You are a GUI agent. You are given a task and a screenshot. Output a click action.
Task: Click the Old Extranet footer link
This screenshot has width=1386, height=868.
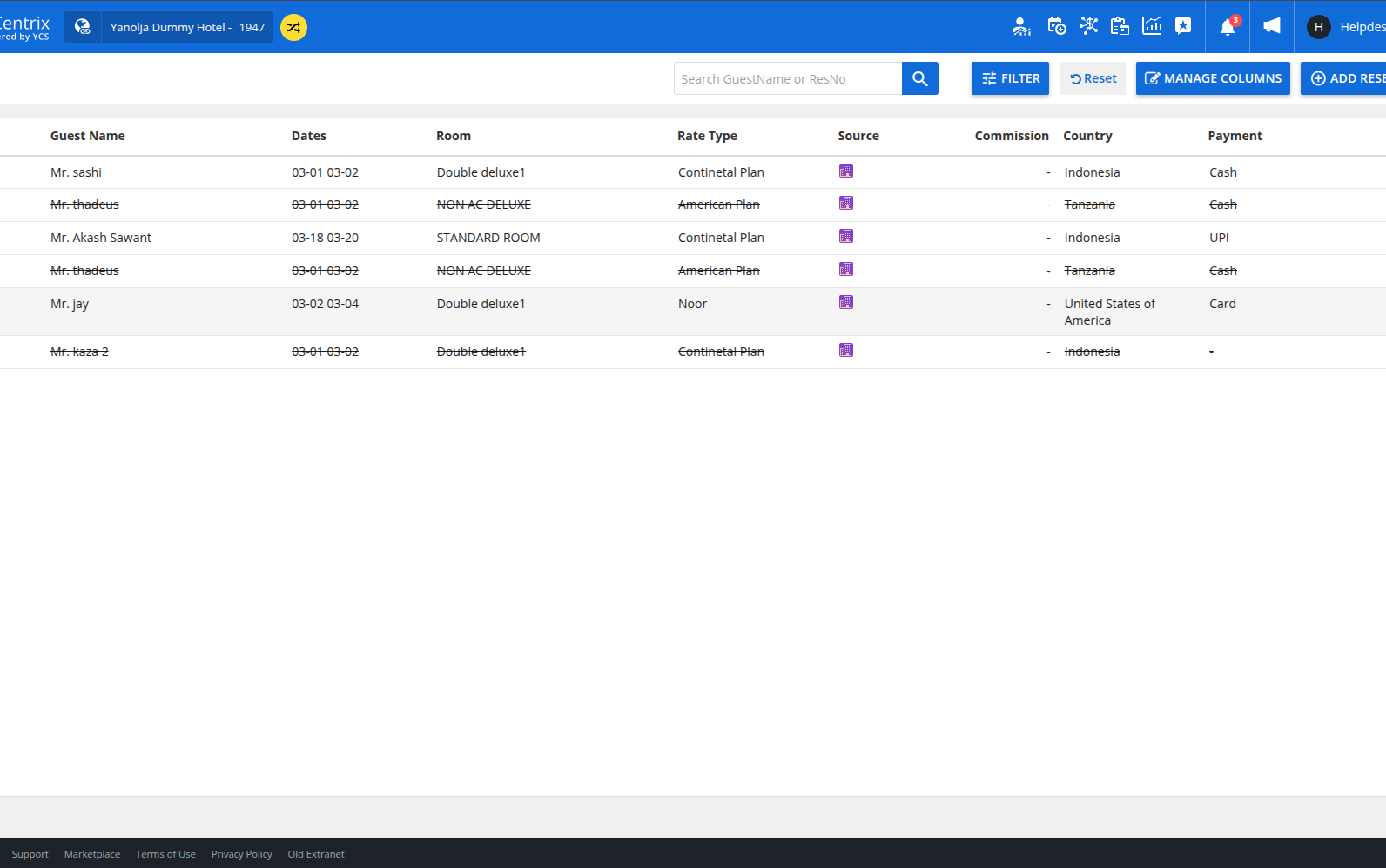pyautogui.click(x=316, y=854)
